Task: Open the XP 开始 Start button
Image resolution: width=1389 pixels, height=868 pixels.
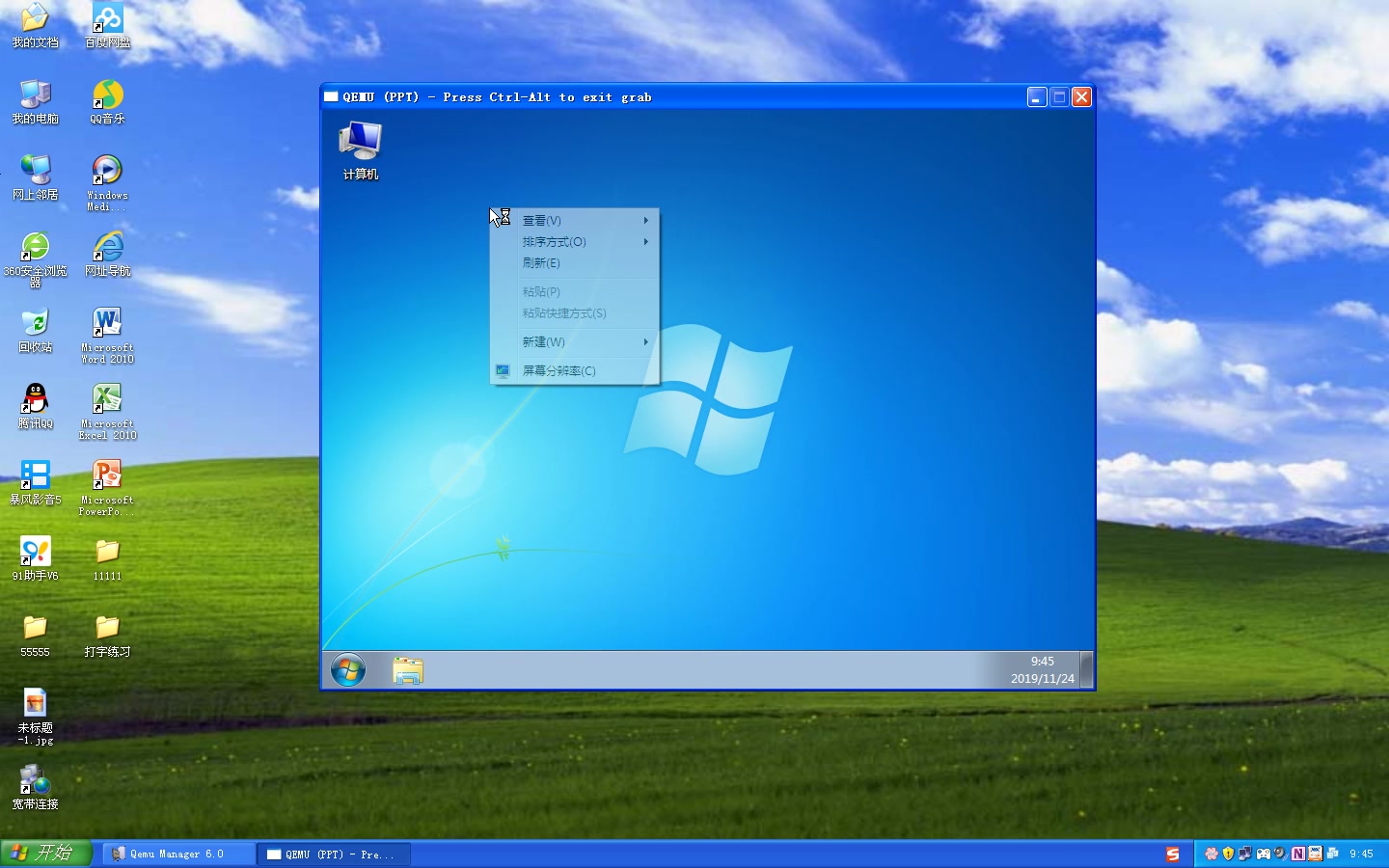Action: pos(45,854)
